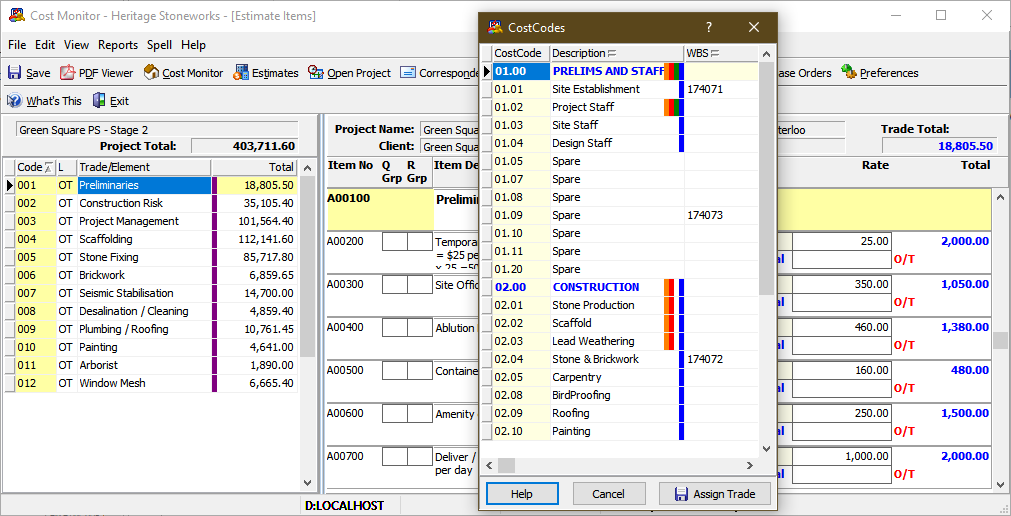Select cost code 02.04 Stone & Brickwork

tap(620, 359)
